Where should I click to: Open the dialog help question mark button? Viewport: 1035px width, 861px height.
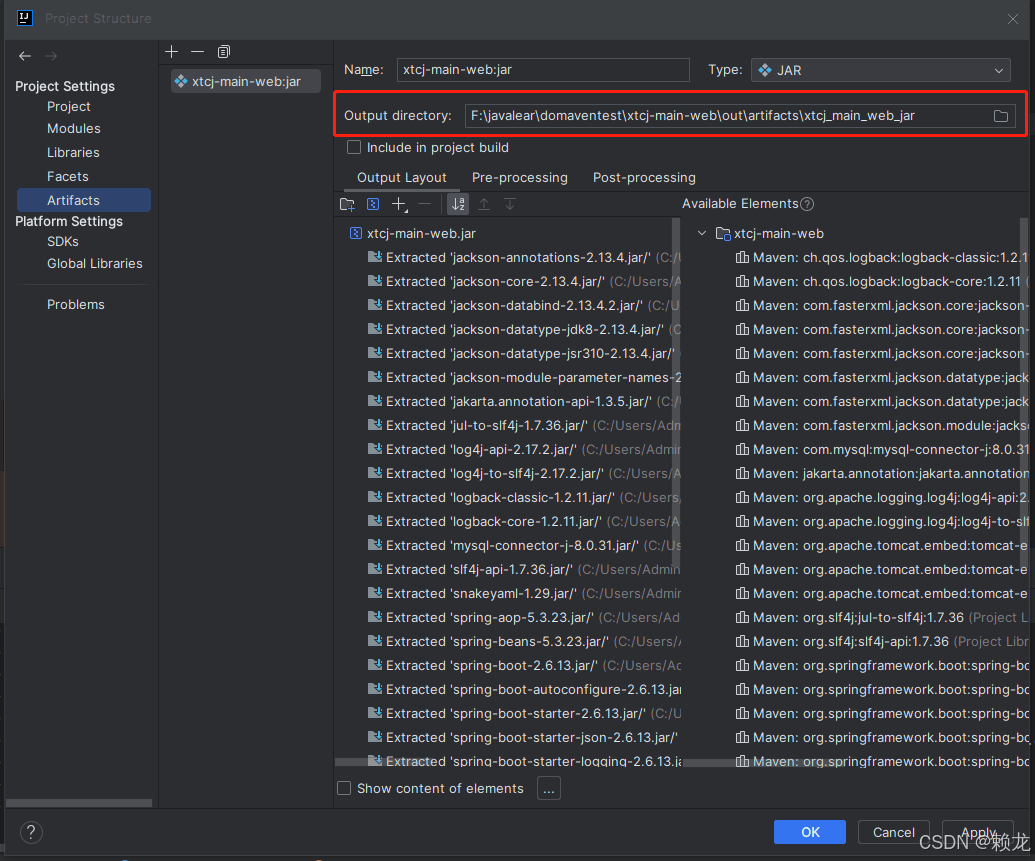click(x=31, y=833)
